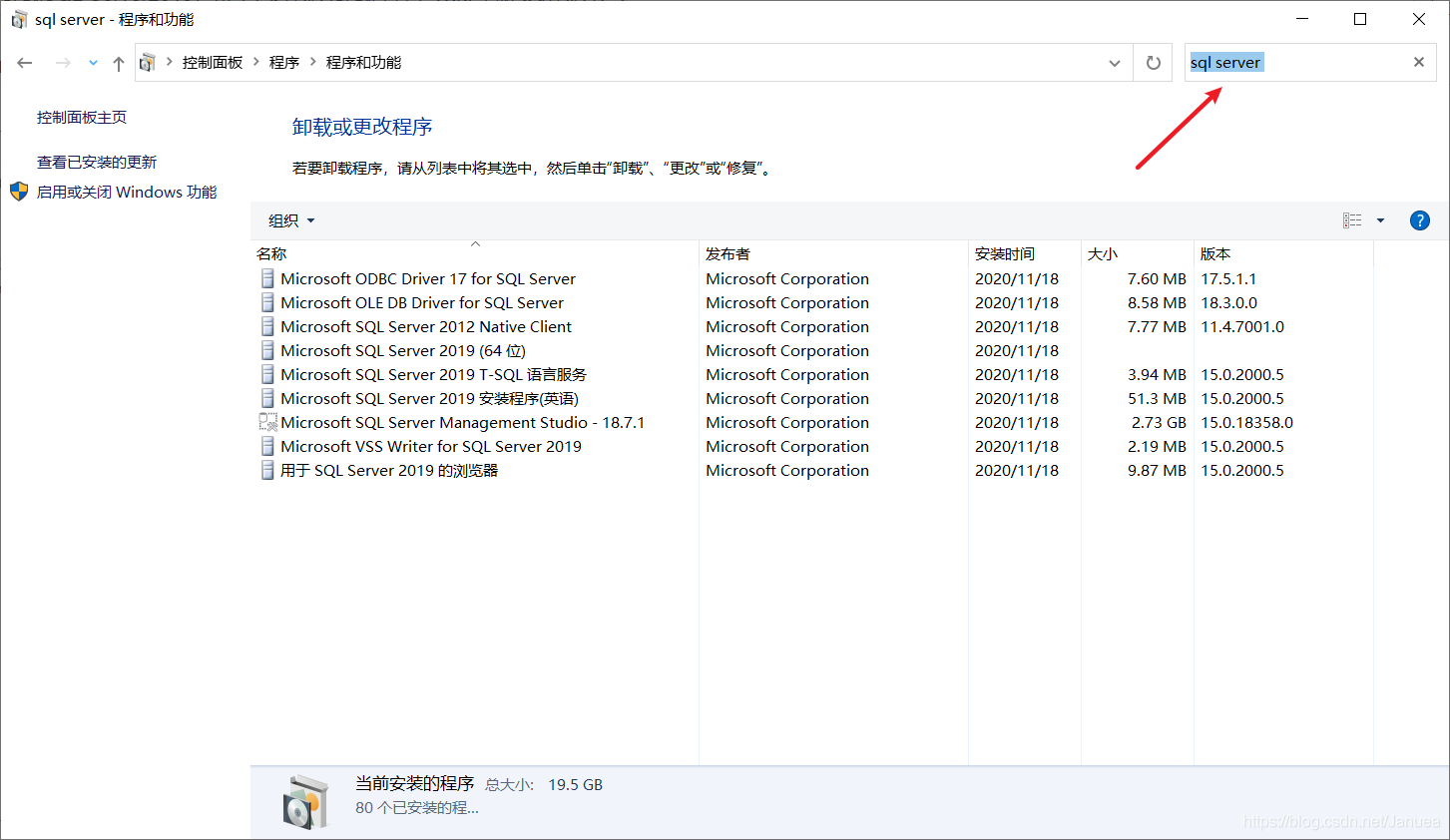Select SQL Server 2019 T-SQL 语言服务

coord(434,375)
